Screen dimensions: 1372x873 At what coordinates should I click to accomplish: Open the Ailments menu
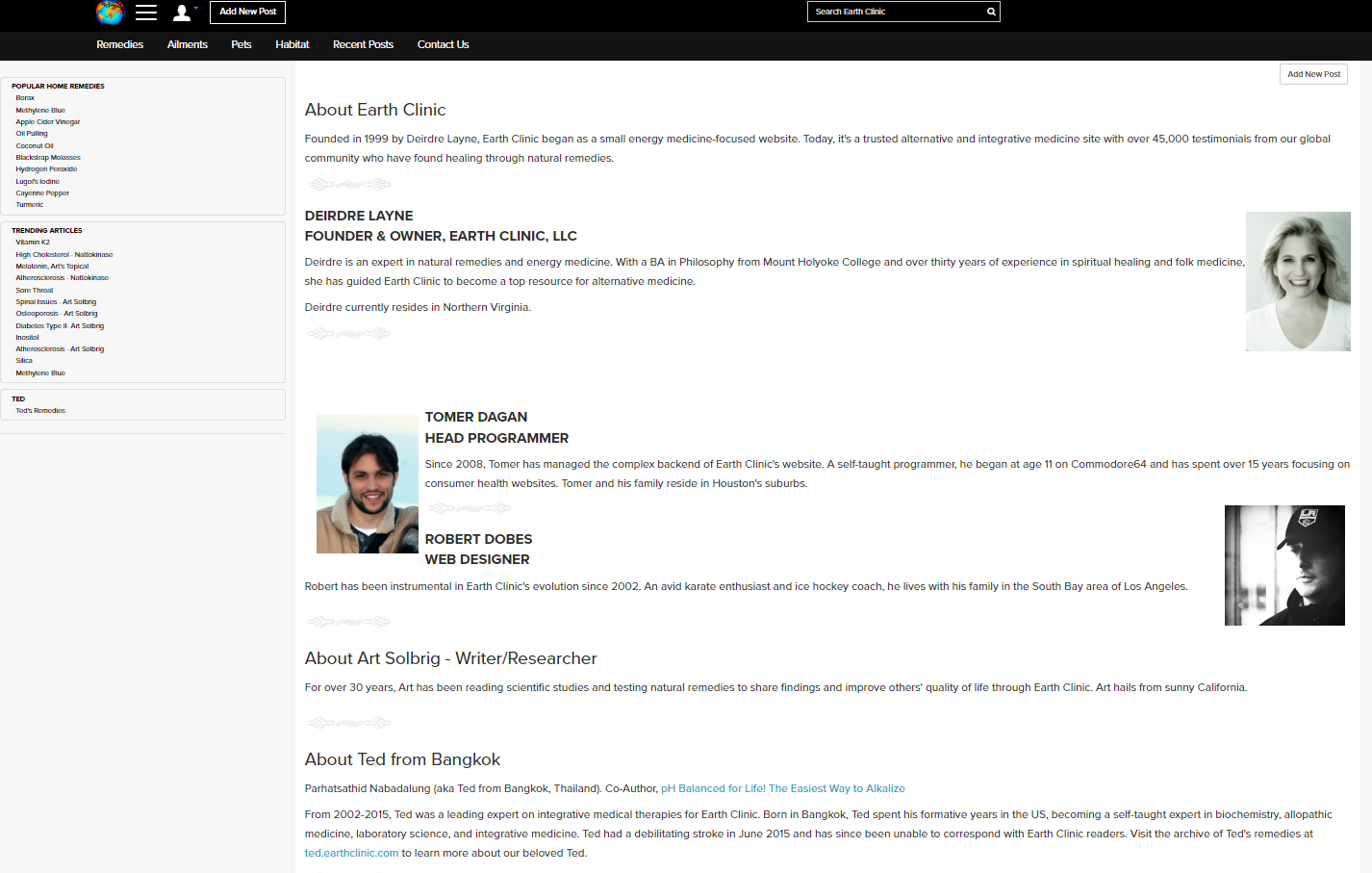(188, 45)
